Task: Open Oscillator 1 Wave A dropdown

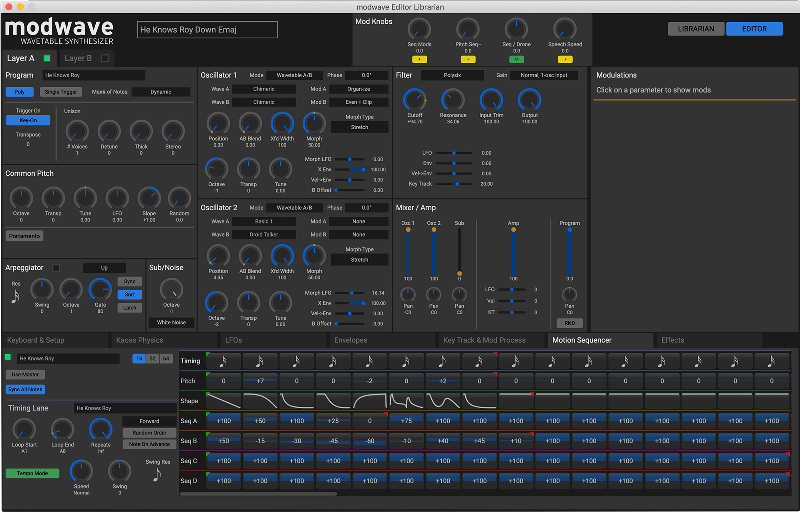Action: 264,89
